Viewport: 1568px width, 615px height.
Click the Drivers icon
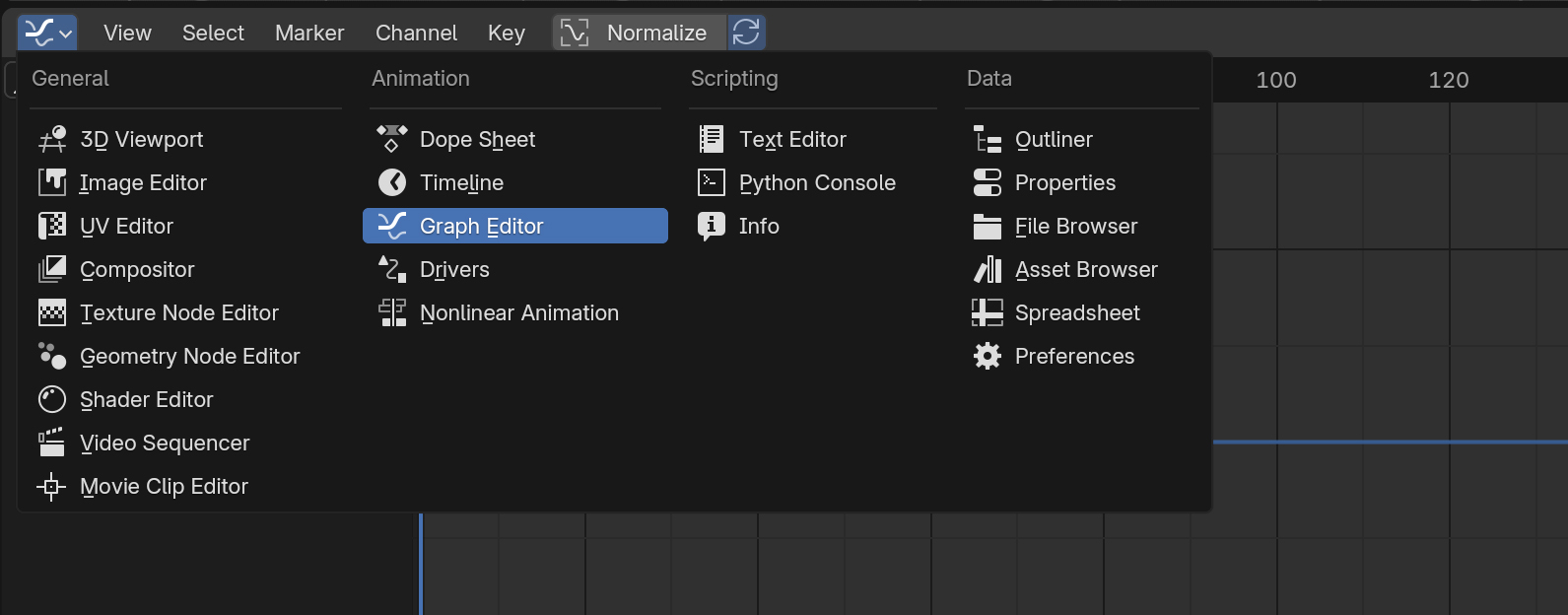(x=392, y=269)
